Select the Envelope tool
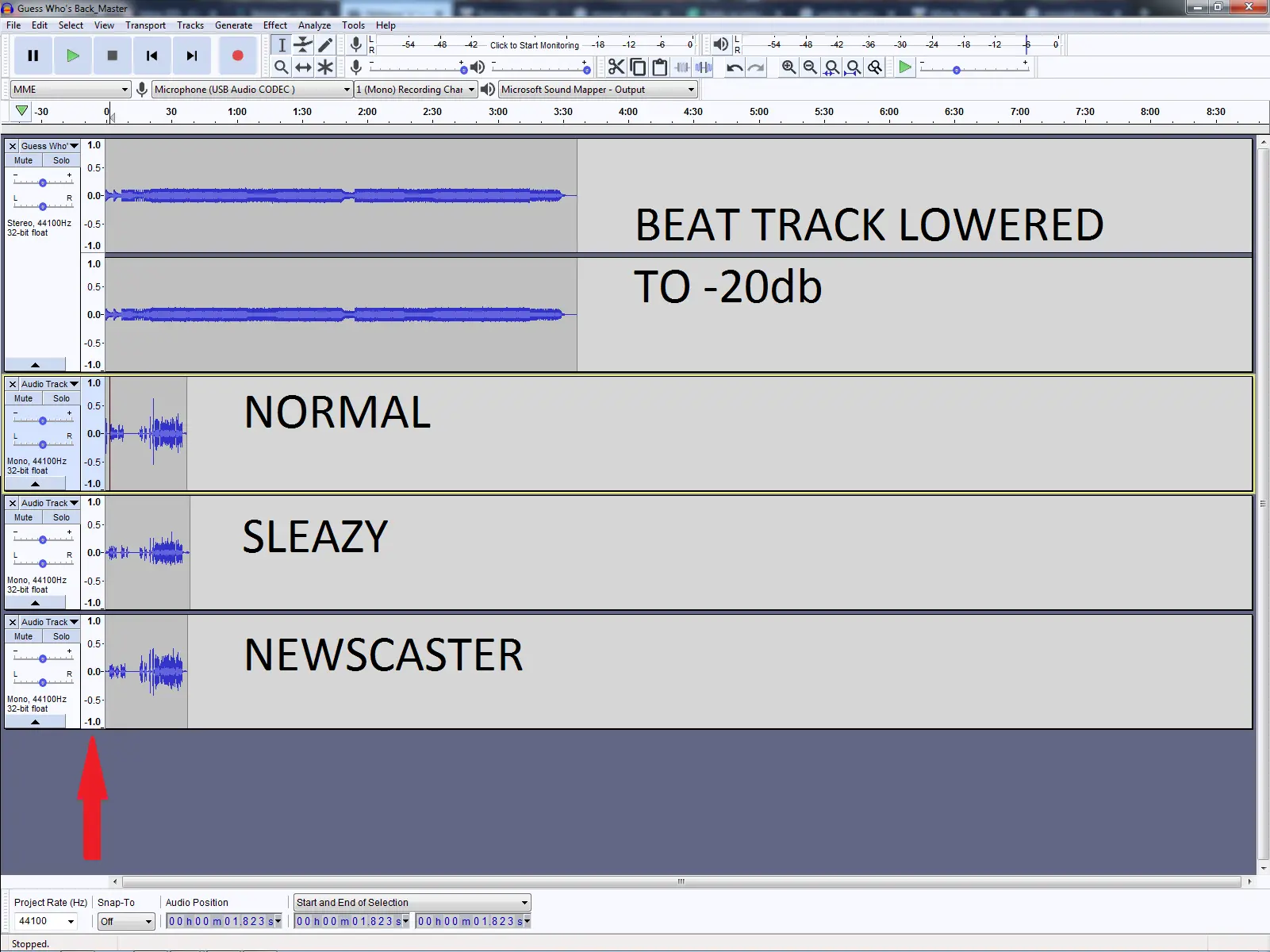Viewport: 1270px width, 952px height. (x=303, y=45)
